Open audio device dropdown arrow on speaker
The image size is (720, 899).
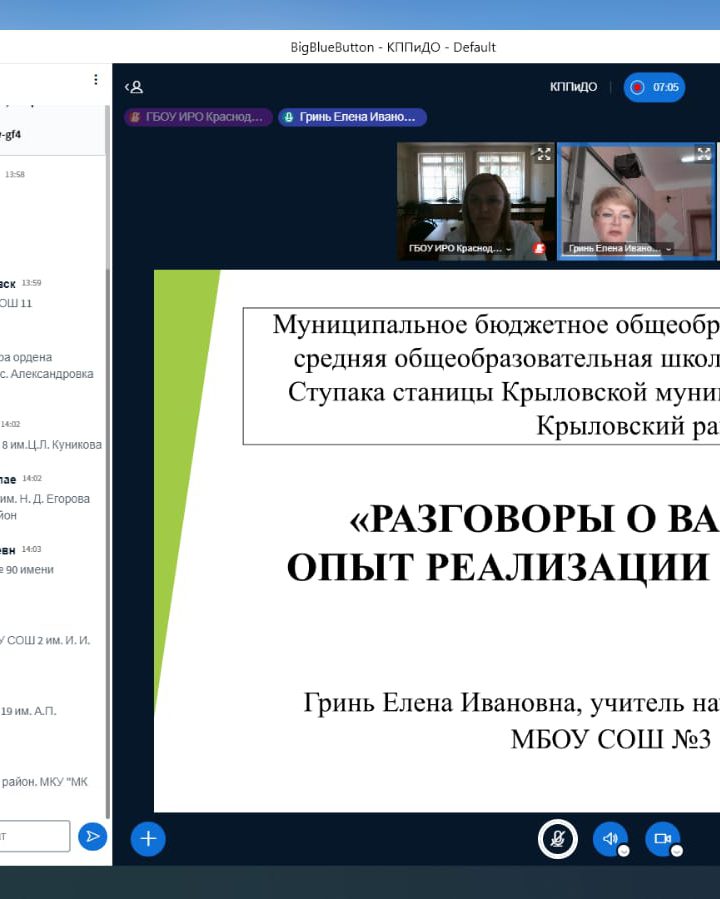624,851
